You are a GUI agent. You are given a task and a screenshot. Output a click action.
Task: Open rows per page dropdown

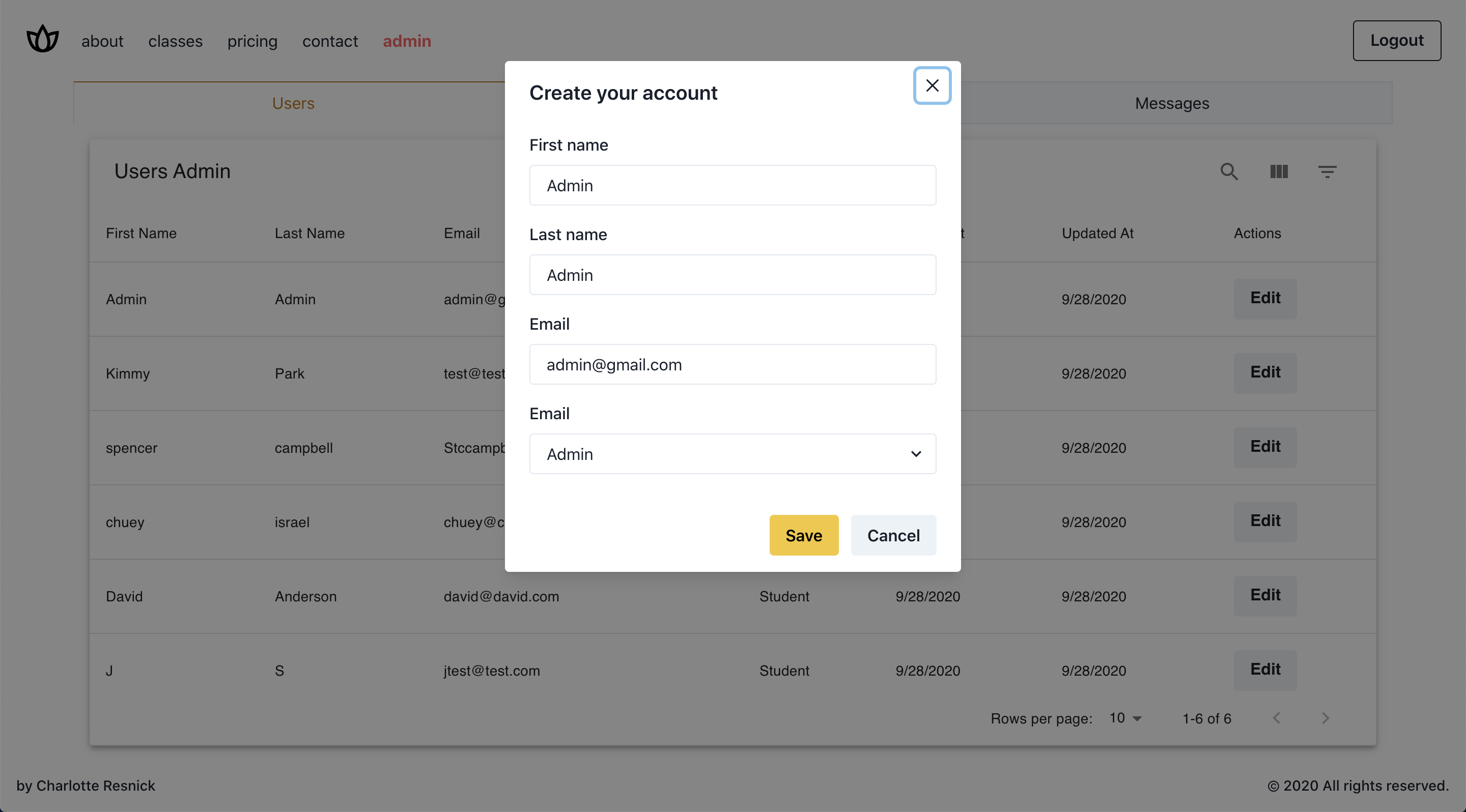coord(1126,718)
